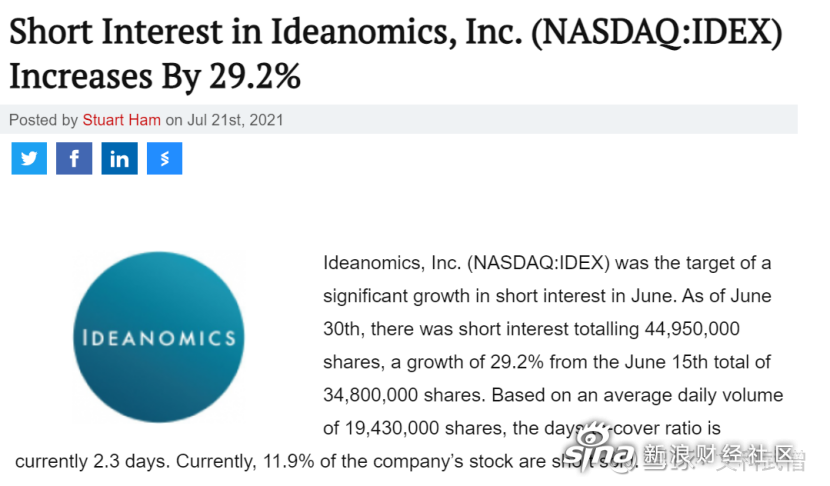The width and height of the screenshot is (830, 486).
Task: Click the 29.2% figure in the headline
Action: [255, 76]
